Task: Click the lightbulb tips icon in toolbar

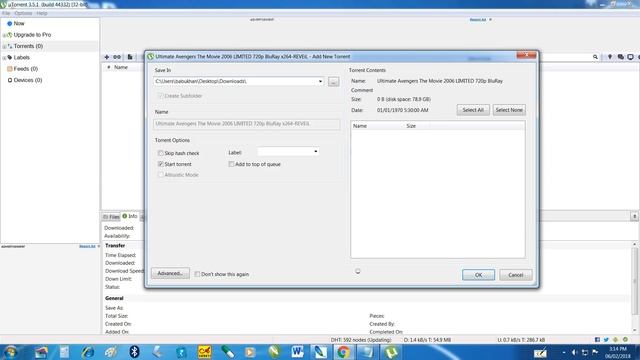Action: [x=610, y=57]
